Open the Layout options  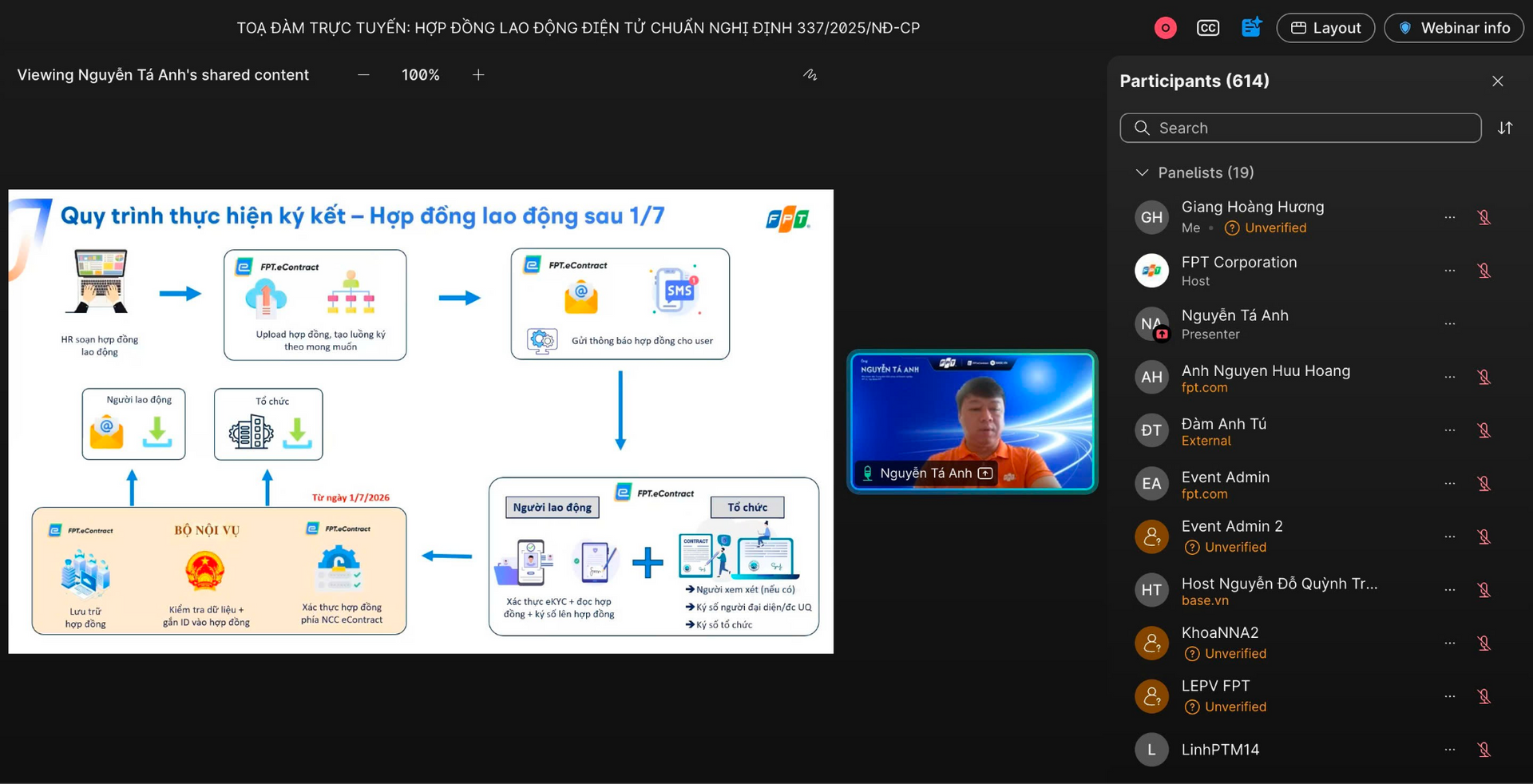(x=1325, y=28)
